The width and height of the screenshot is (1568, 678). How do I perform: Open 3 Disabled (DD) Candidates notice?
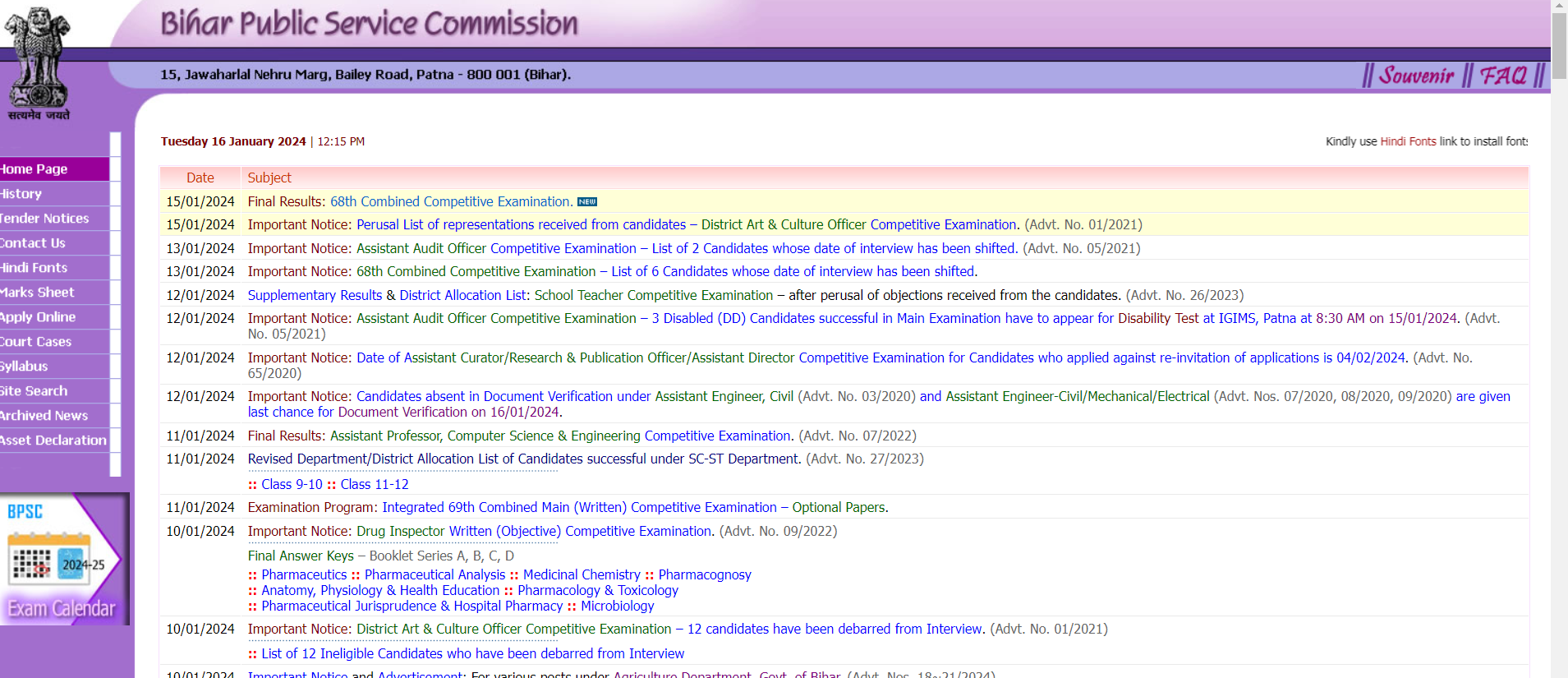[908, 318]
